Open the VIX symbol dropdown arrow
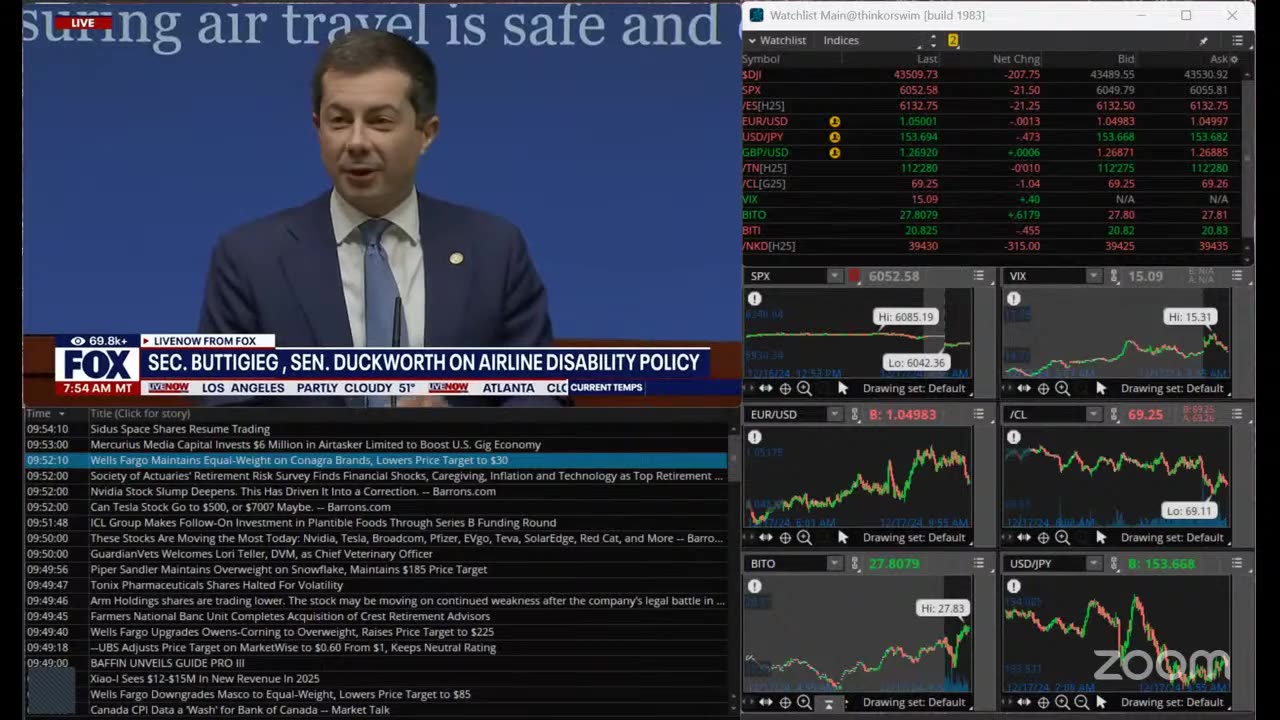This screenshot has width=1280, height=720. (x=1093, y=276)
